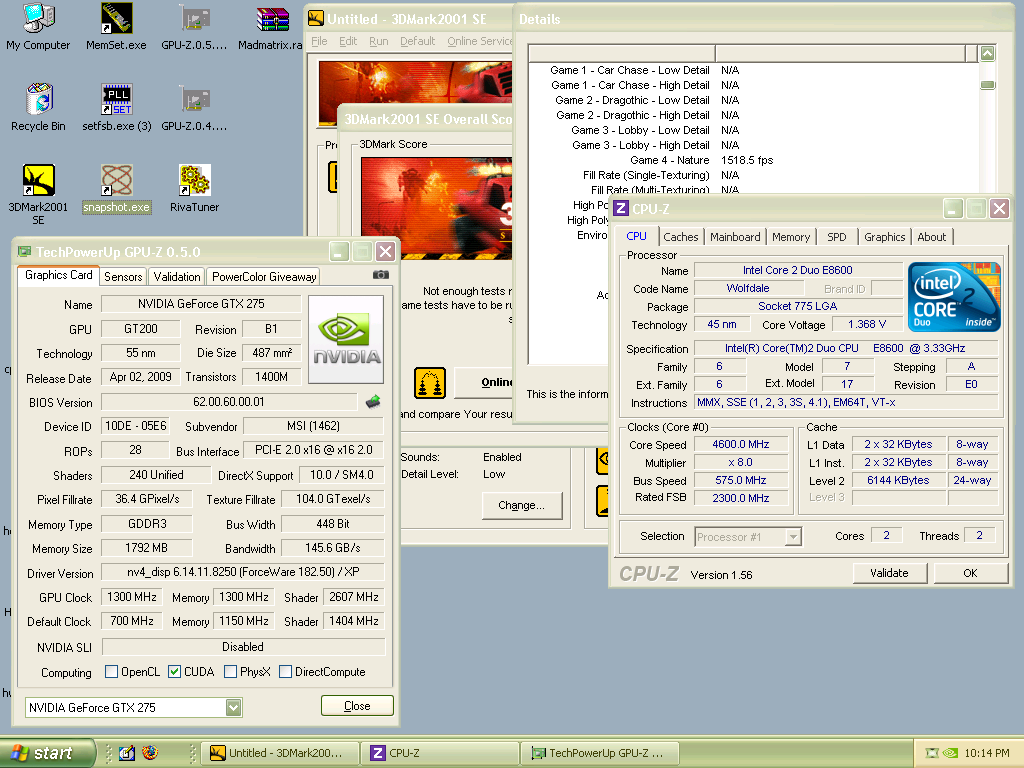Click the NVIDIA logo in GPU-Z

(346, 339)
